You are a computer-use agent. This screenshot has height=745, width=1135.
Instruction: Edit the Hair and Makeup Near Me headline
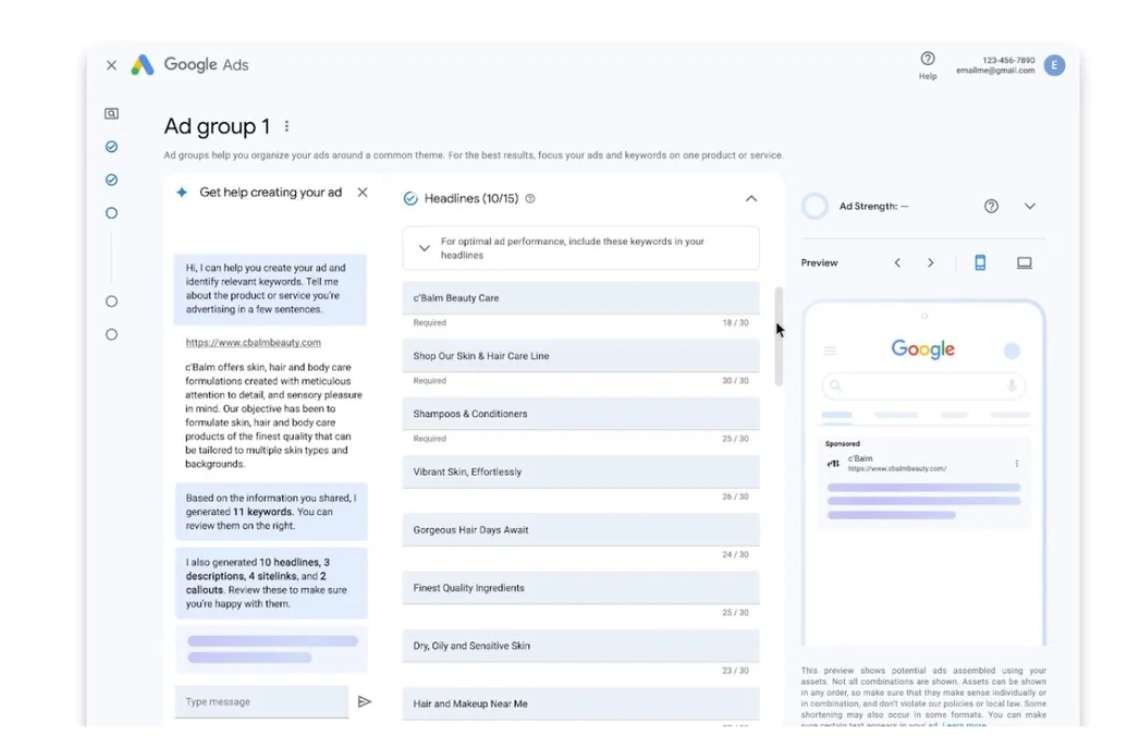(581, 704)
